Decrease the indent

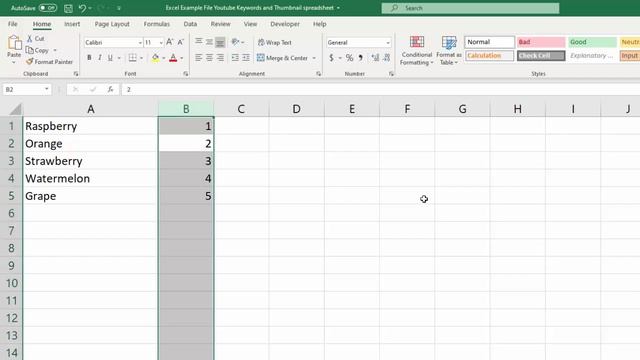pos(235,58)
